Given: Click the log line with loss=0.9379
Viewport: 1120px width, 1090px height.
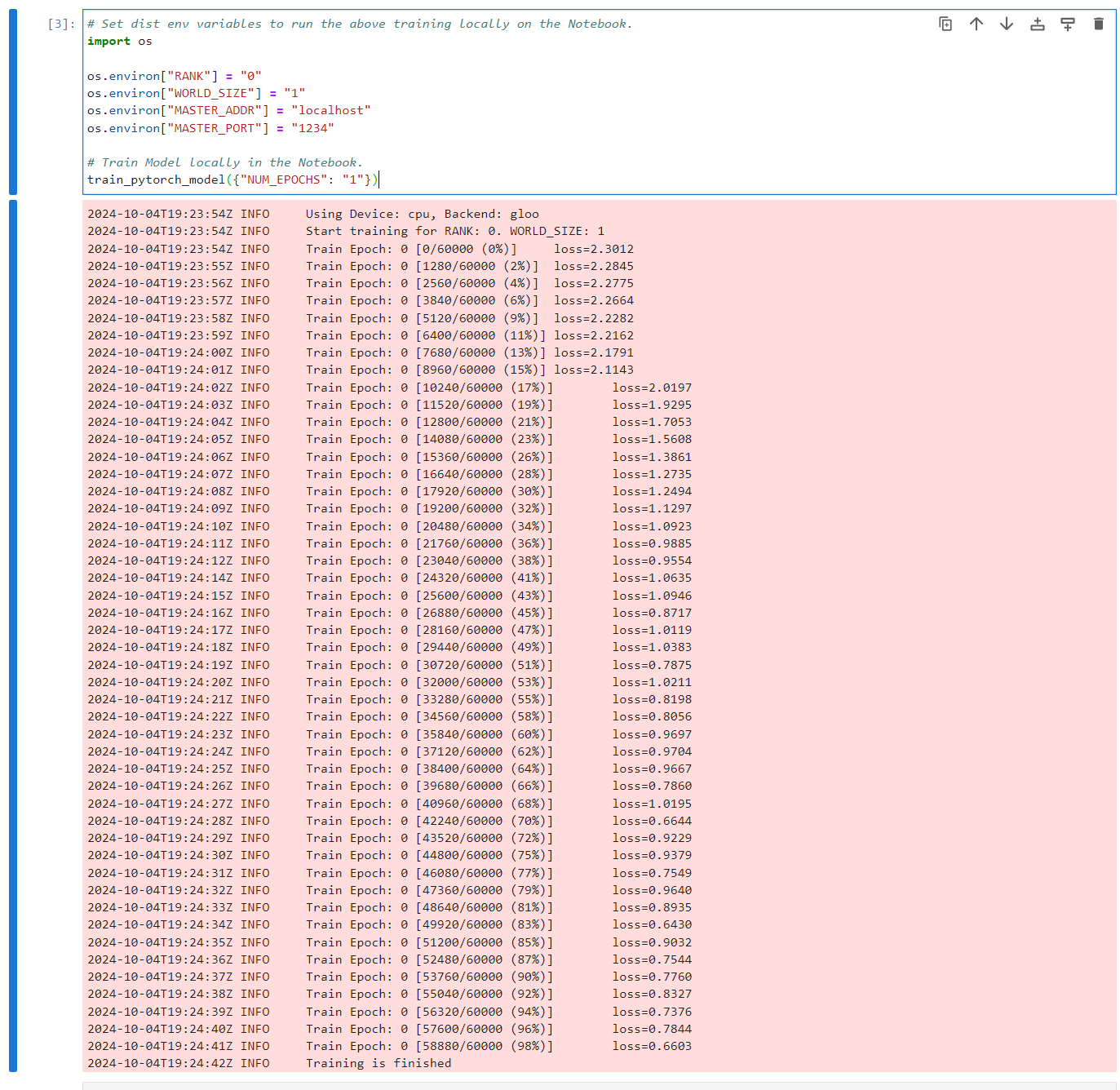Looking at the screenshot, I should (390, 855).
